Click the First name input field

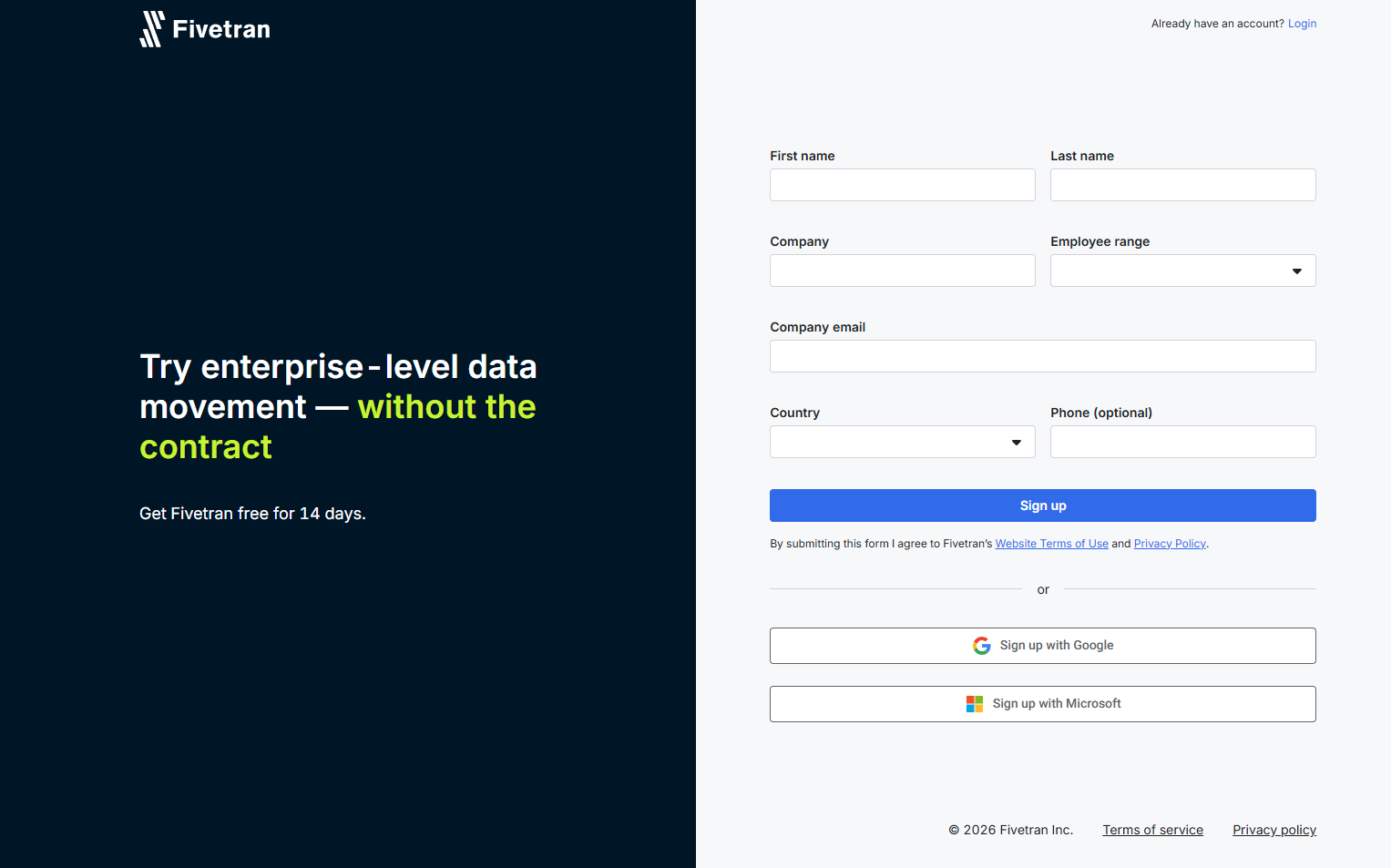tap(902, 185)
